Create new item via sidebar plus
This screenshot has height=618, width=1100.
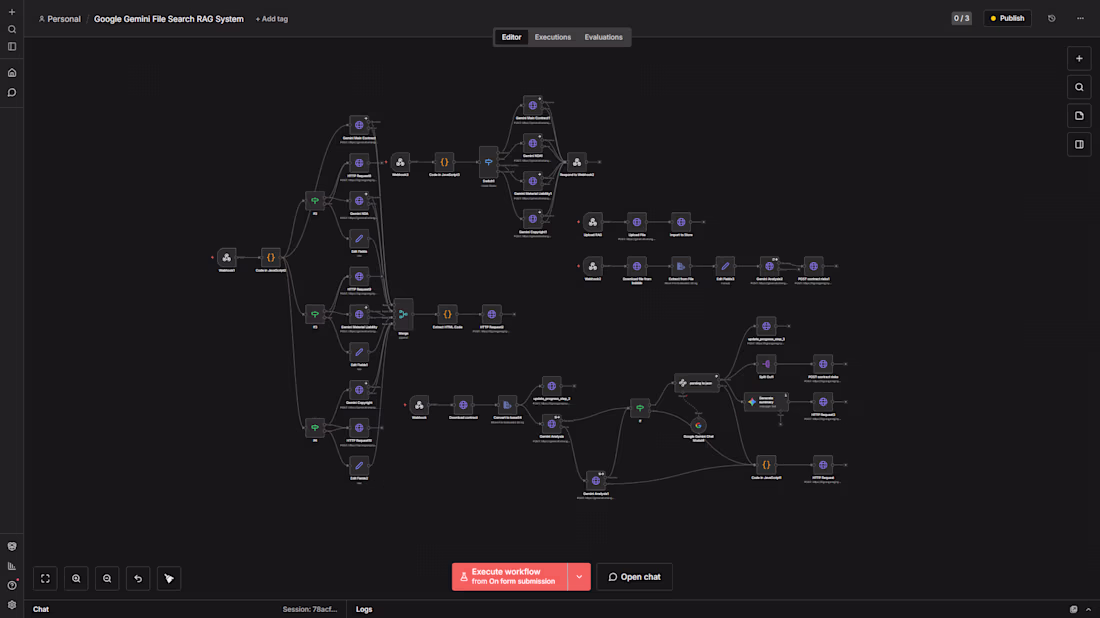12,12
